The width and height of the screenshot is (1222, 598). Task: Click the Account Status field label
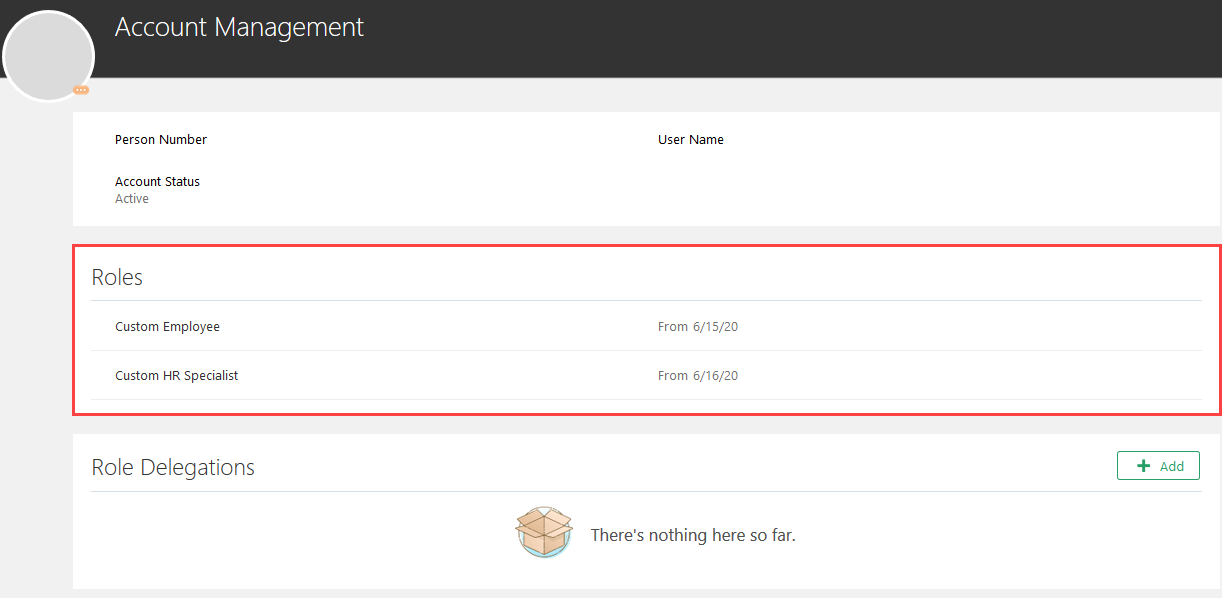(x=157, y=181)
